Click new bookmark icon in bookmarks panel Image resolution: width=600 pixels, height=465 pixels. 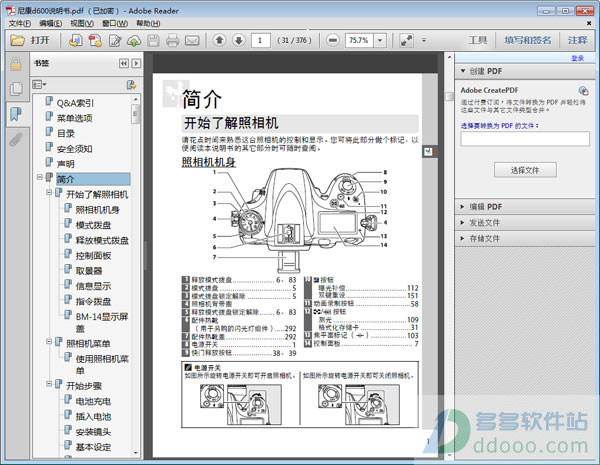[131, 85]
